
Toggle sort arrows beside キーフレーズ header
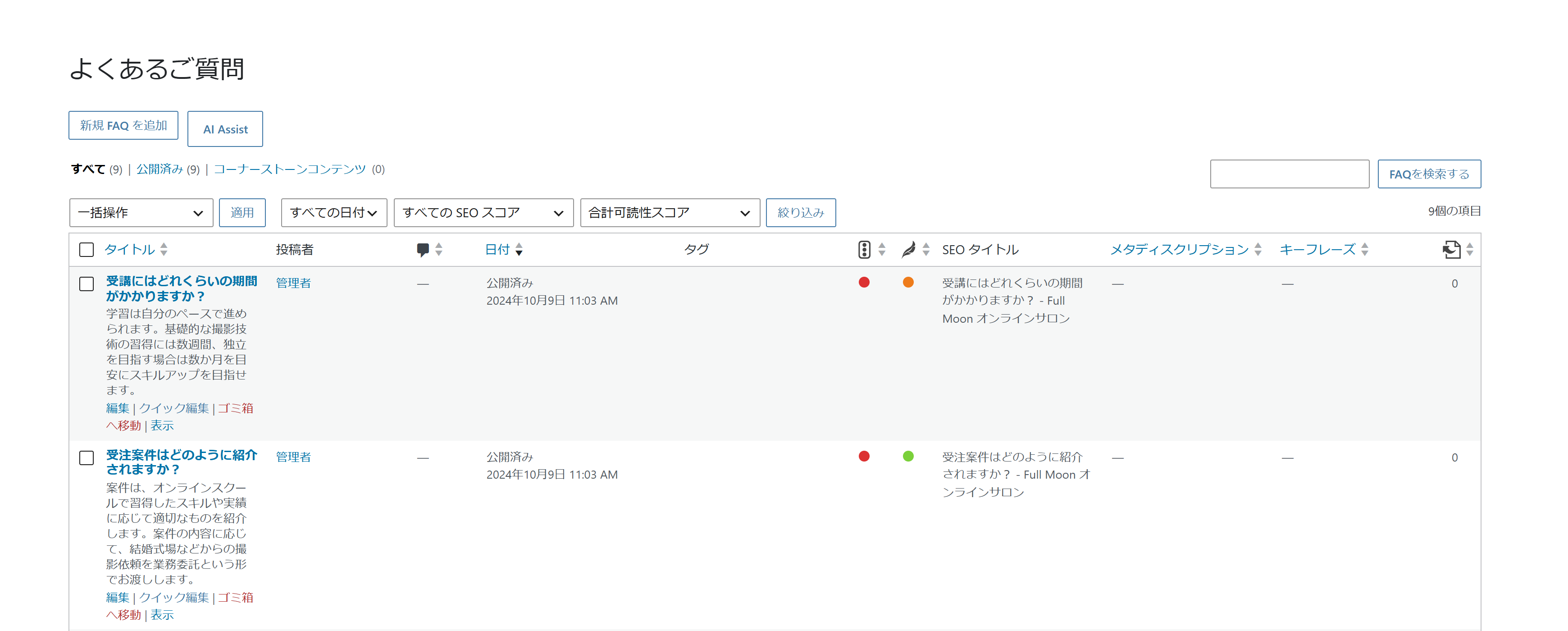[1365, 250]
